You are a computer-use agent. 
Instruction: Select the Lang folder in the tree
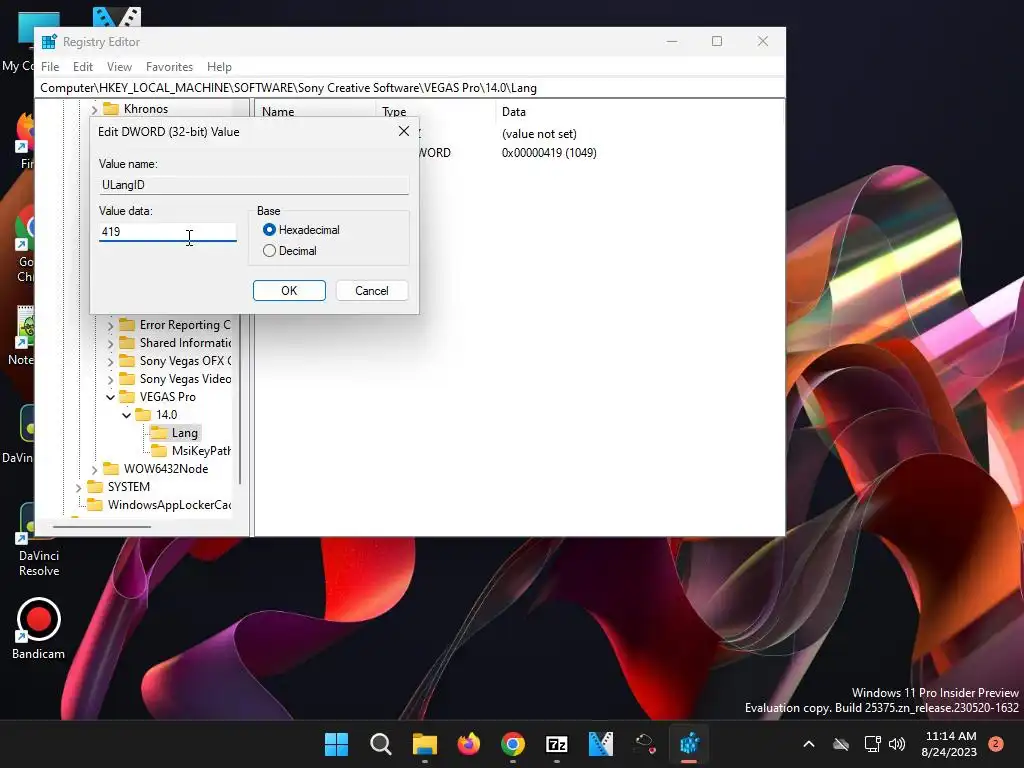click(184, 433)
